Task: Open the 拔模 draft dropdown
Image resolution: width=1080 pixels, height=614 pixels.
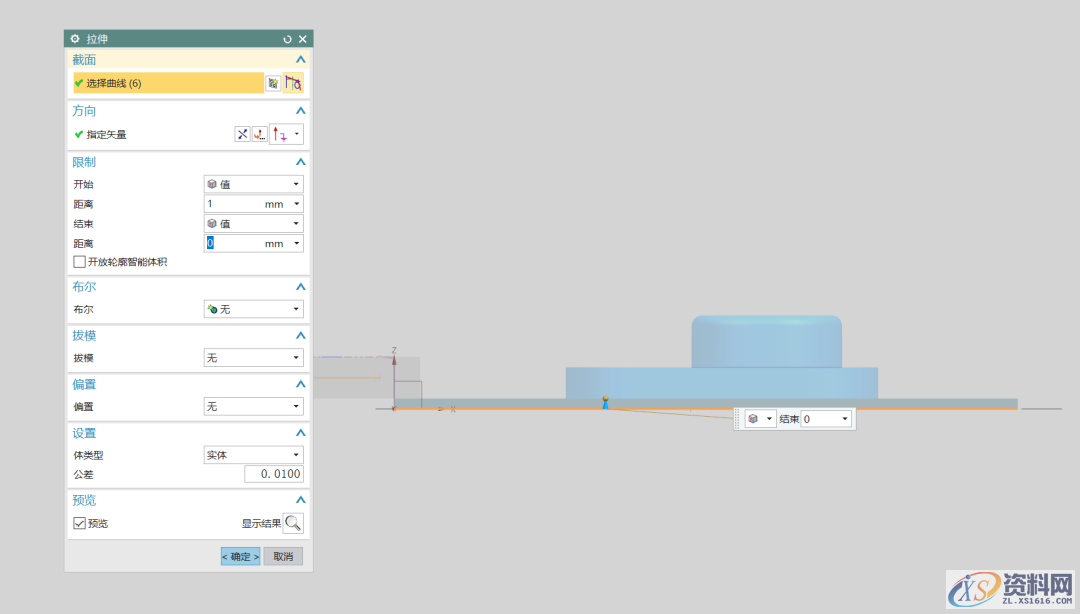Action: coord(253,358)
